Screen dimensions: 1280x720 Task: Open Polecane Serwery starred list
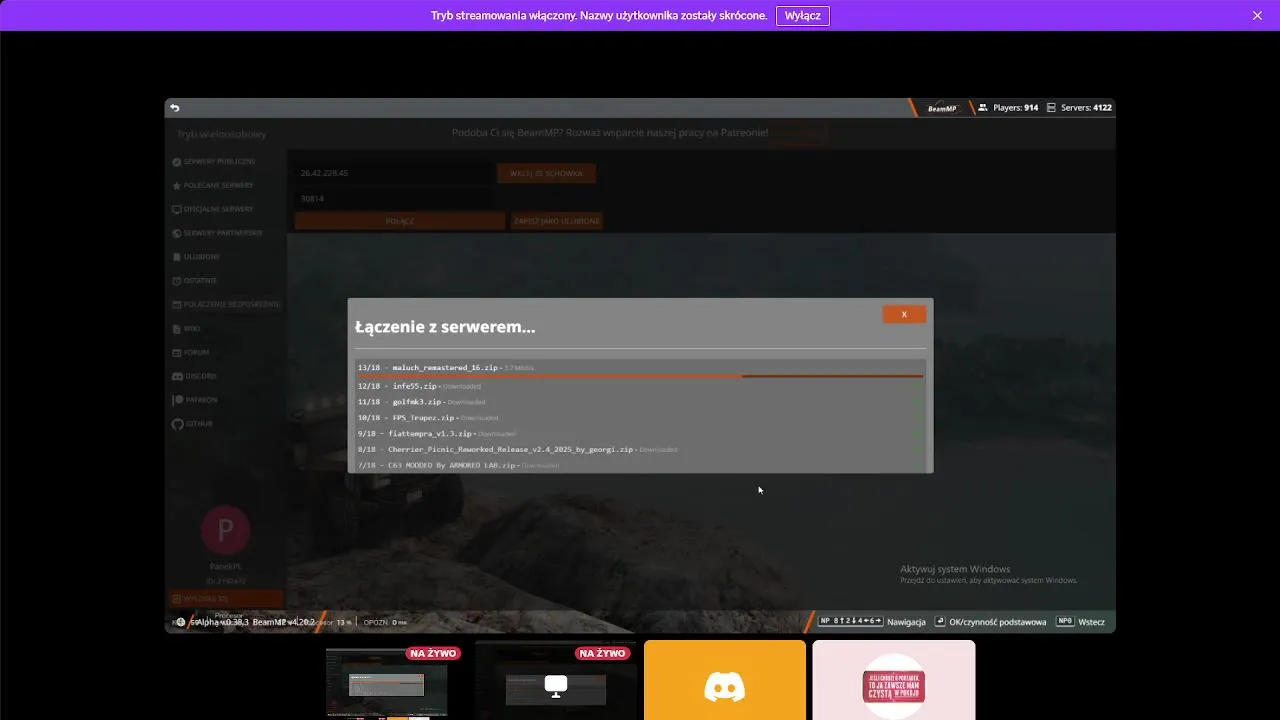(x=212, y=185)
